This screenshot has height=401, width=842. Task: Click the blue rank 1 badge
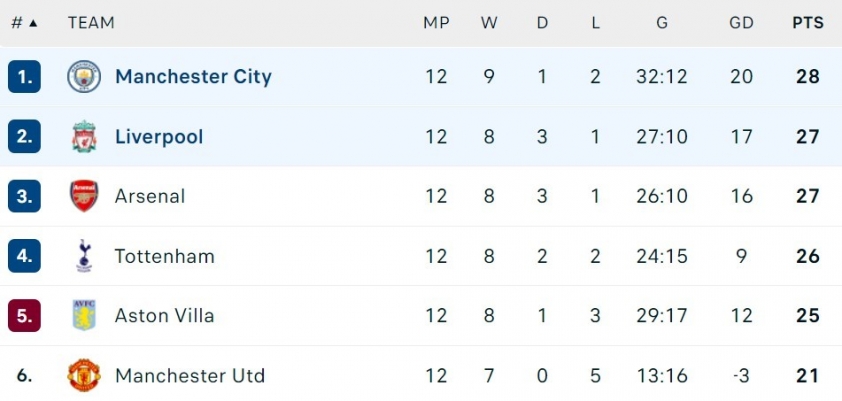point(24,76)
